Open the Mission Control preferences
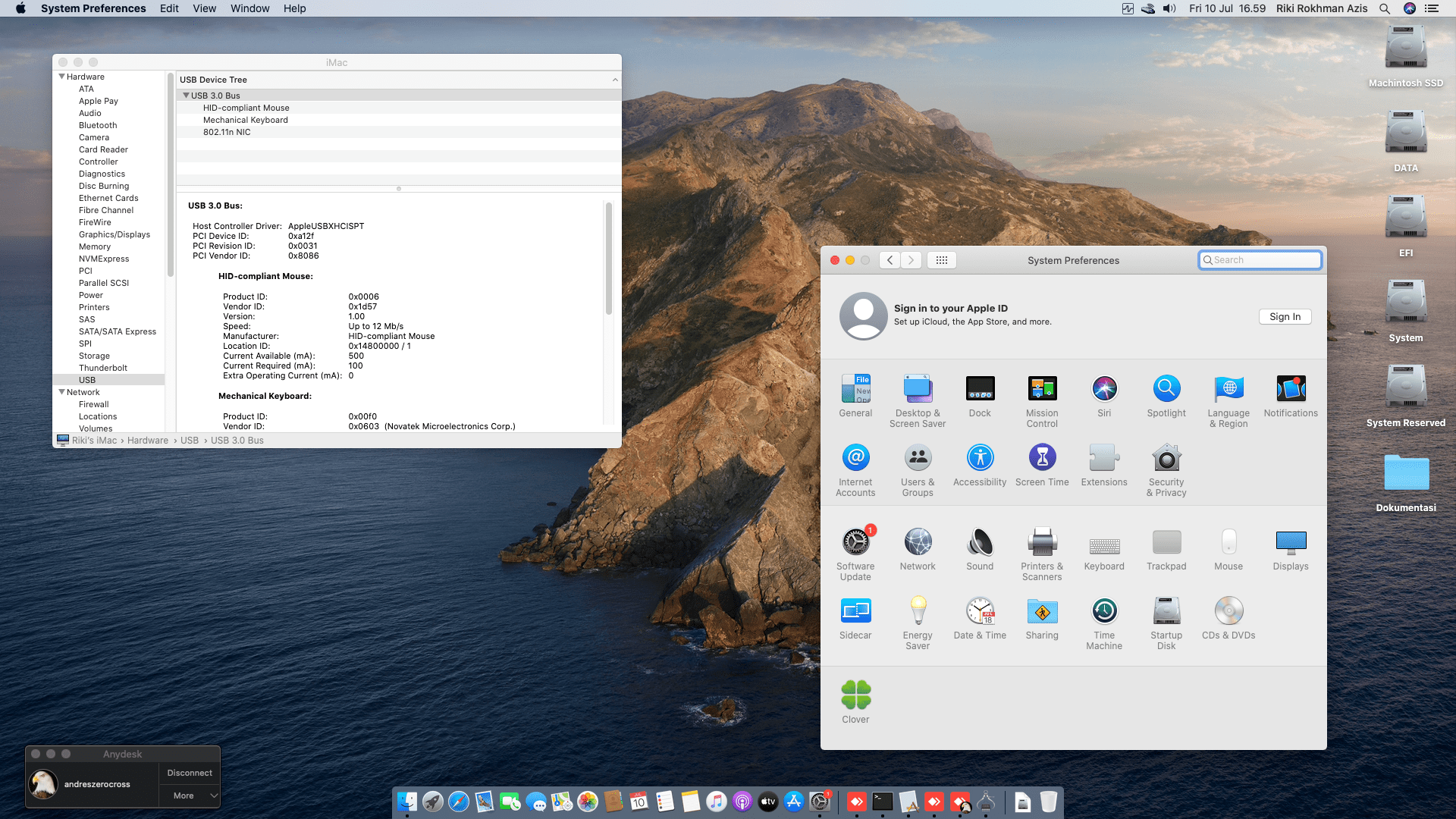Screen dimensions: 1456x819 pyautogui.click(x=1042, y=390)
